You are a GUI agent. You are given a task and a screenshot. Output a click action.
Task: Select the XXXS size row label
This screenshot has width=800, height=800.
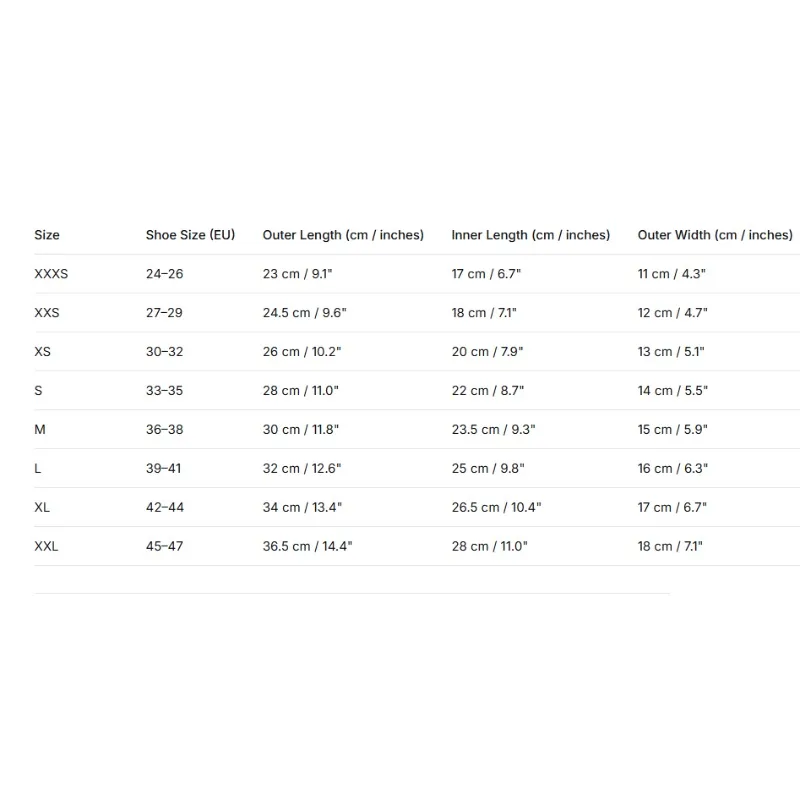pyautogui.click(x=51, y=274)
